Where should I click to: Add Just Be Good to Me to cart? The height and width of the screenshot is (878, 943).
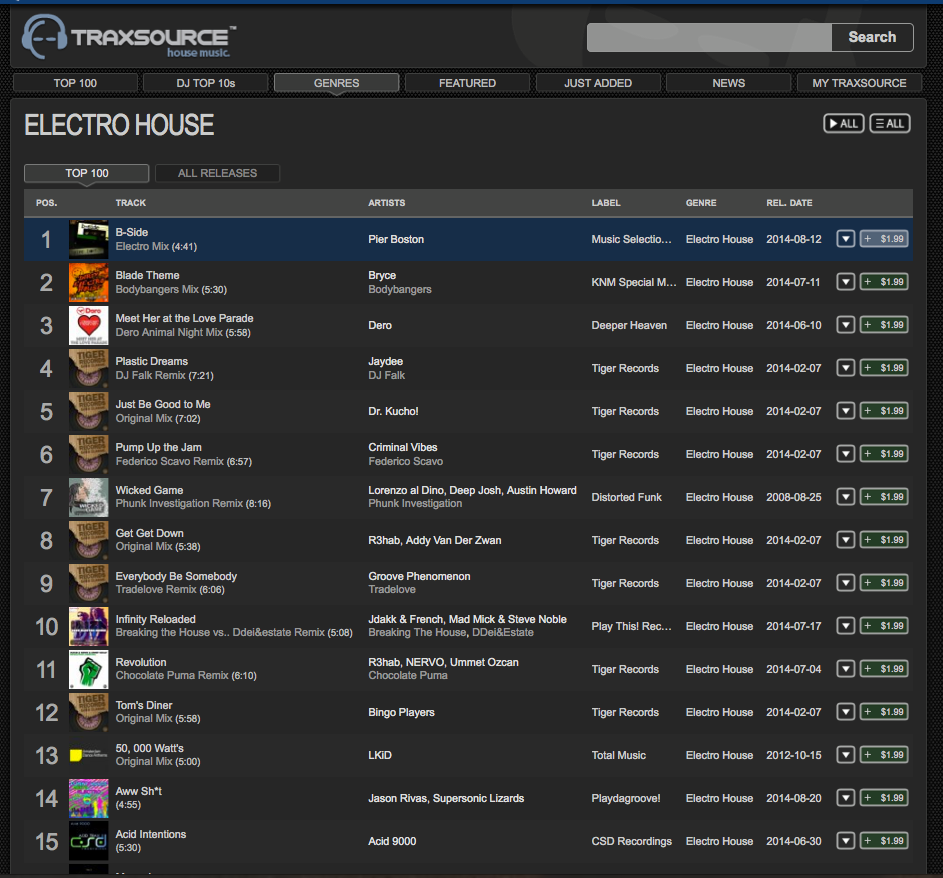pyautogui.click(x=883, y=411)
